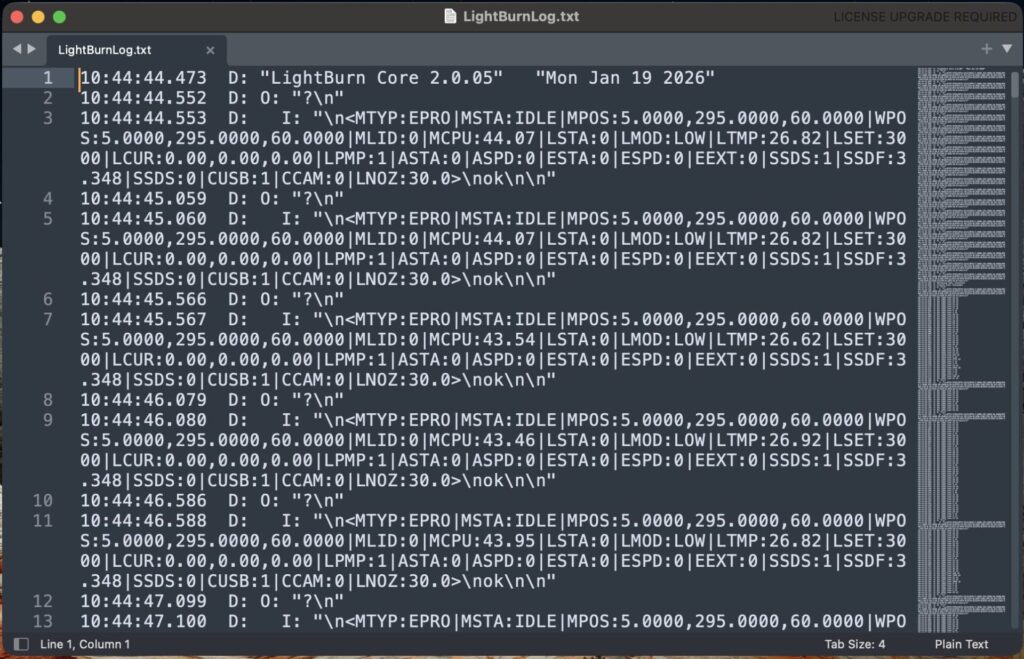Click the green zoom traffic light
This screenshot has height=659, width=1024.
(58, 16)
